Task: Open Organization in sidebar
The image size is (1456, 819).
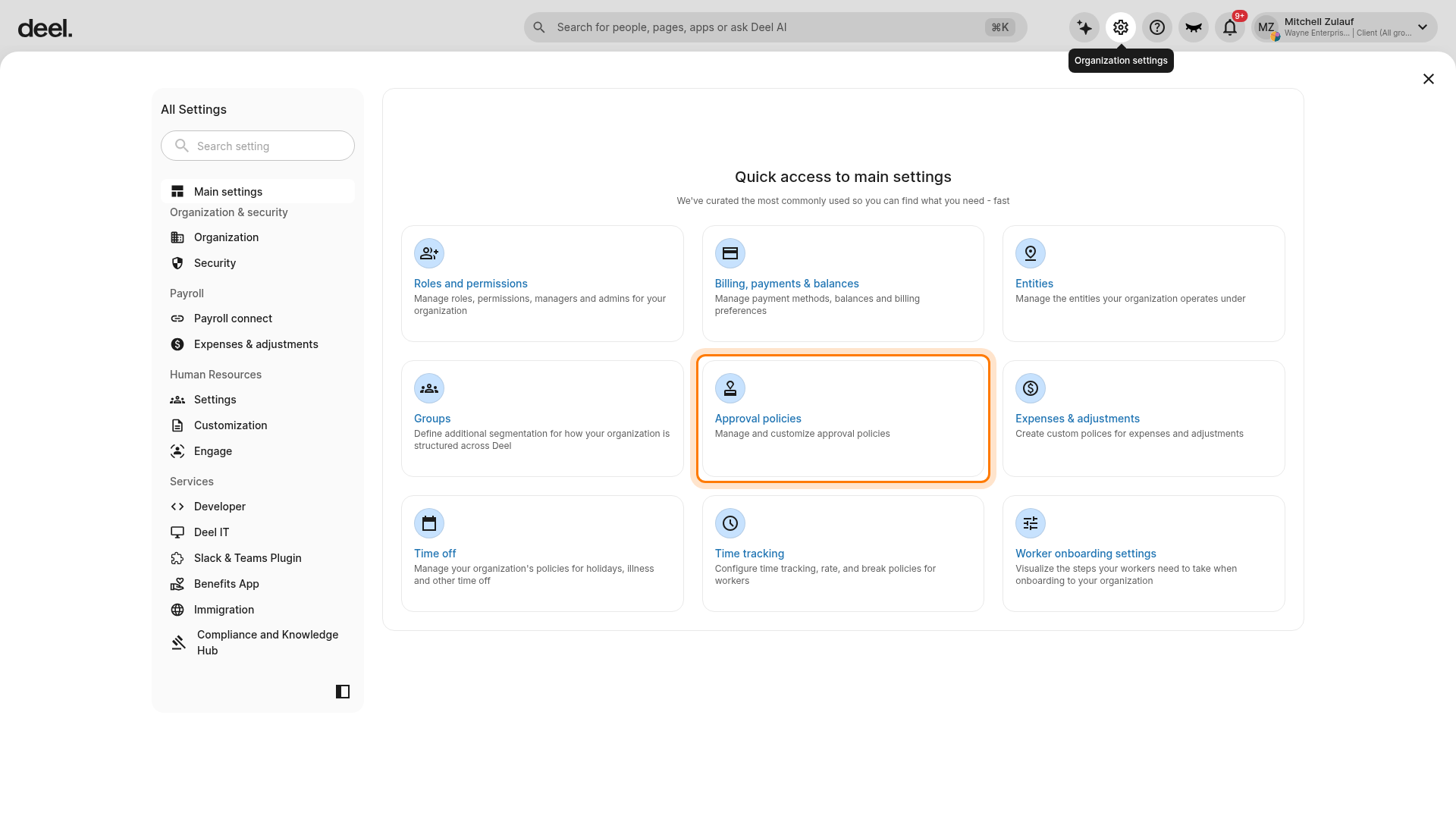Action: [x=258, y=237]
